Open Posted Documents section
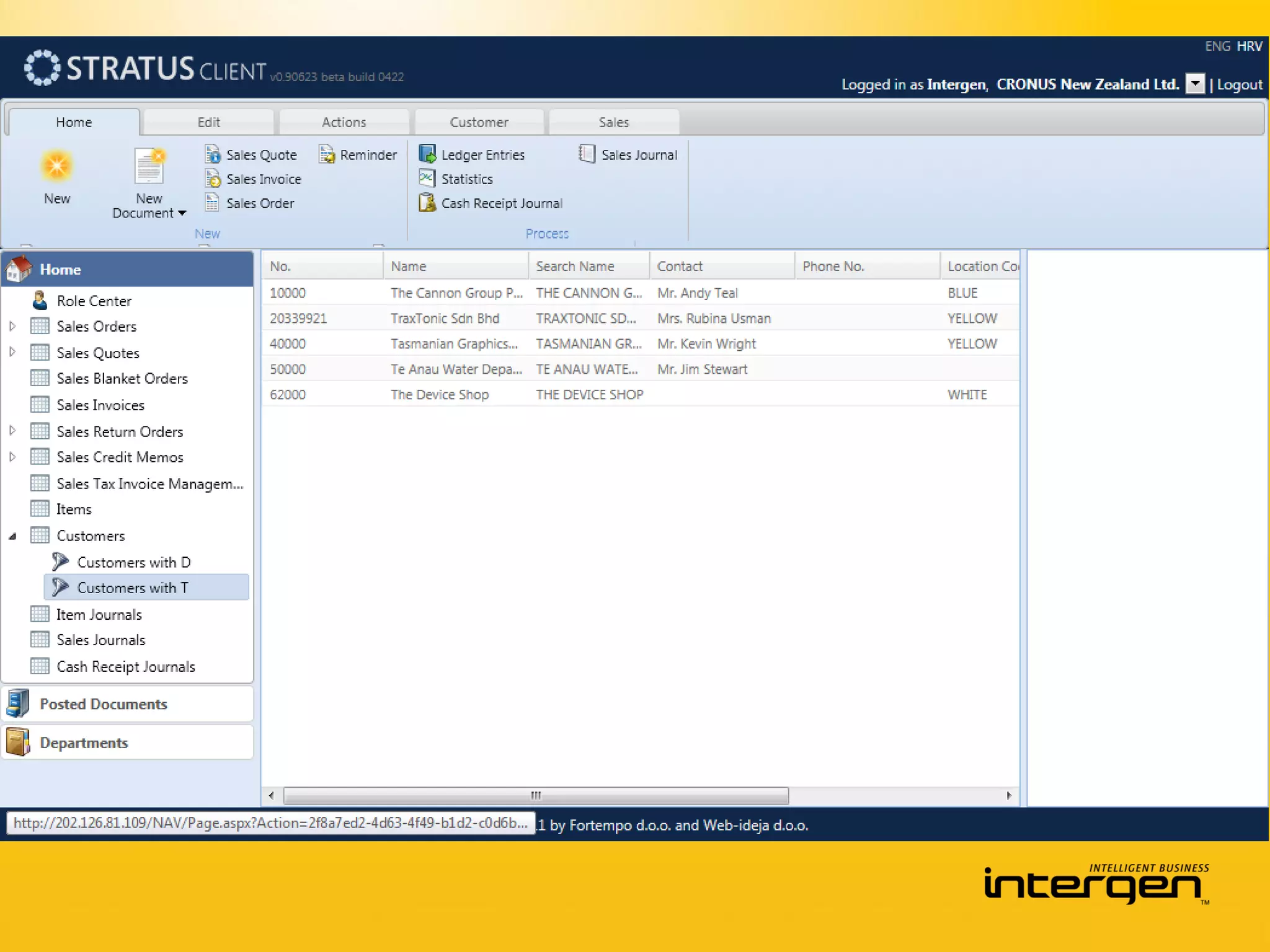The height and width of the screenshot is (952, 1270). (x=128, y=704)
